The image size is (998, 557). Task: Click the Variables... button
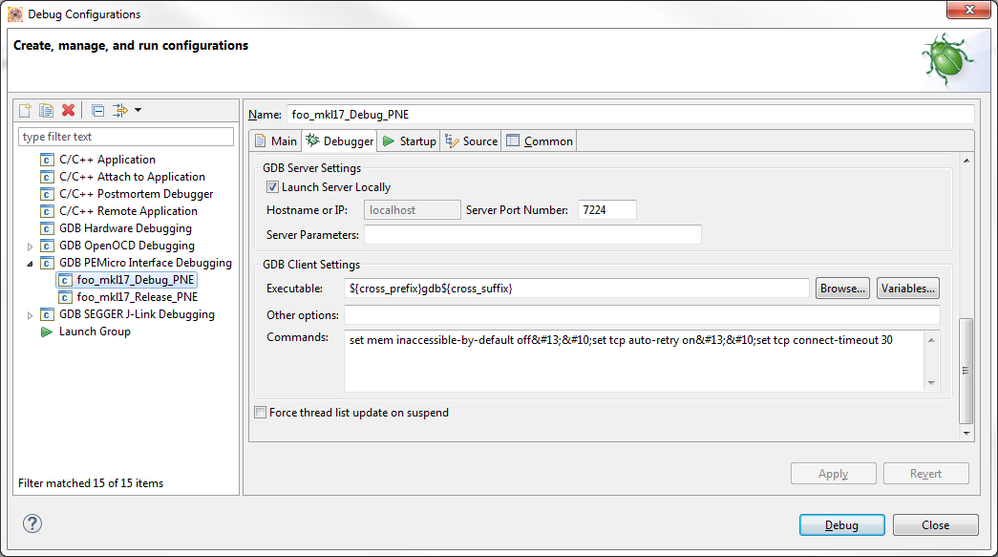coord(908,288)
